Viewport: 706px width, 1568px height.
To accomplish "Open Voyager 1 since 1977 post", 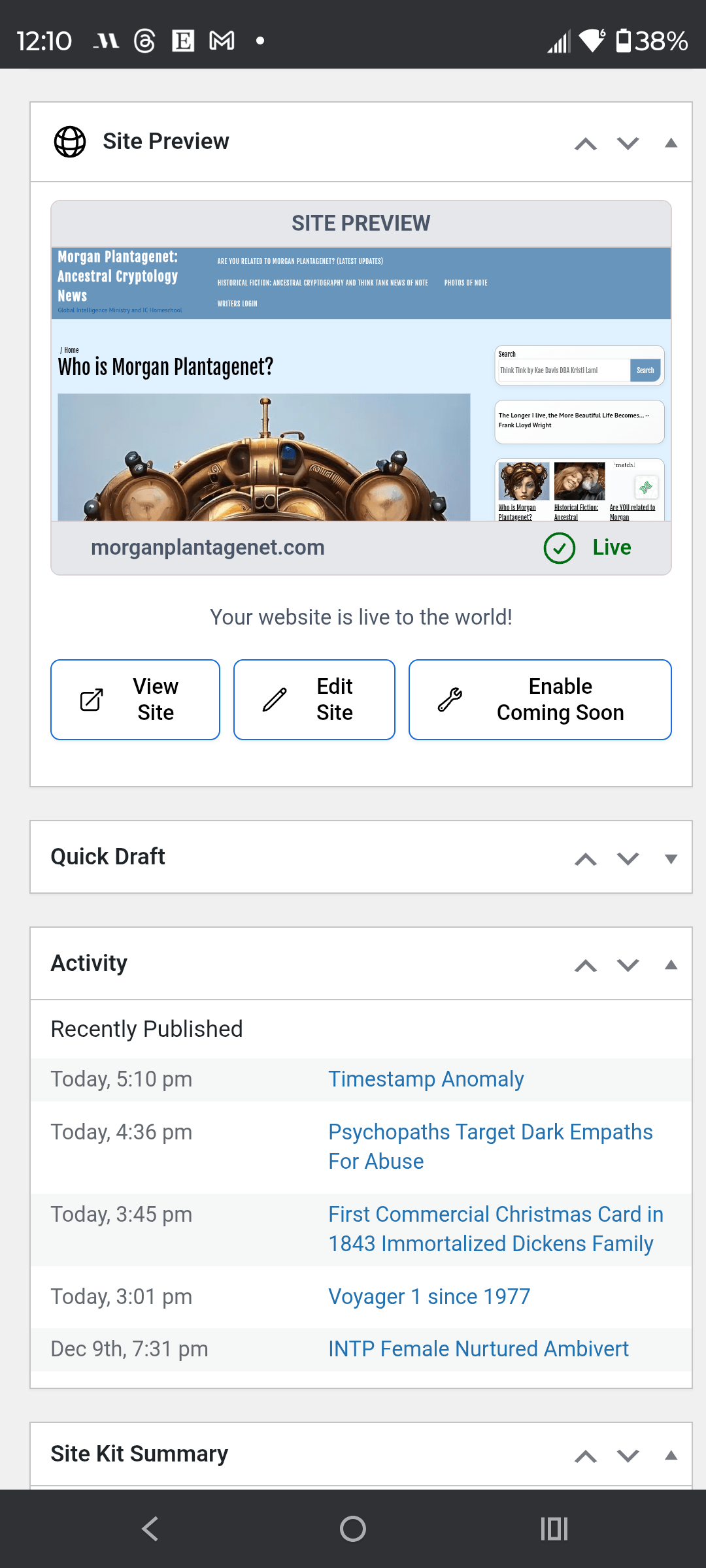I will (429, 1297).
